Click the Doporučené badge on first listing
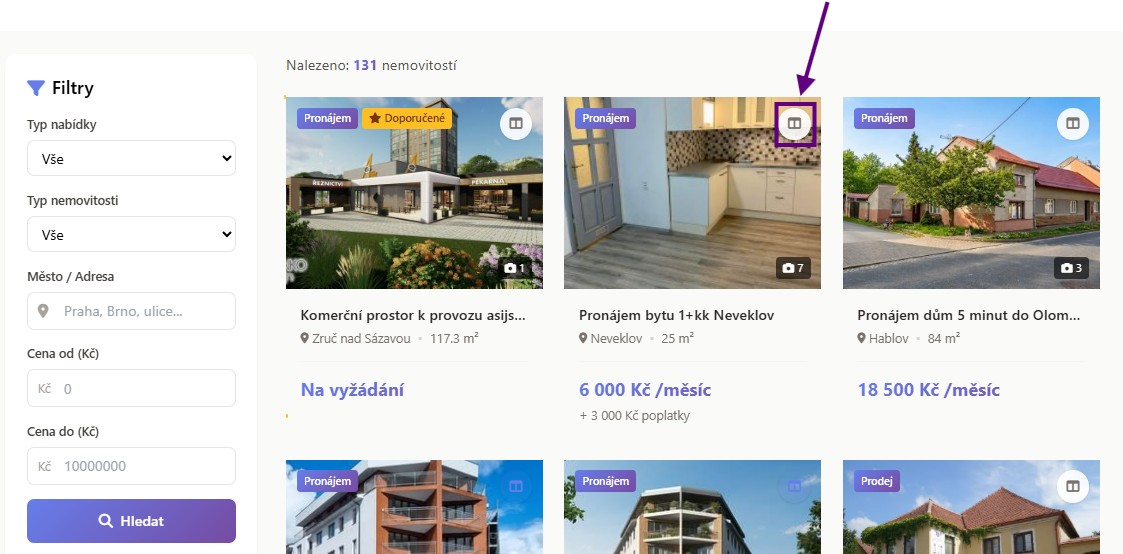Image resolution: width=1123 pixels, height=554 pixels. [407, 118]
